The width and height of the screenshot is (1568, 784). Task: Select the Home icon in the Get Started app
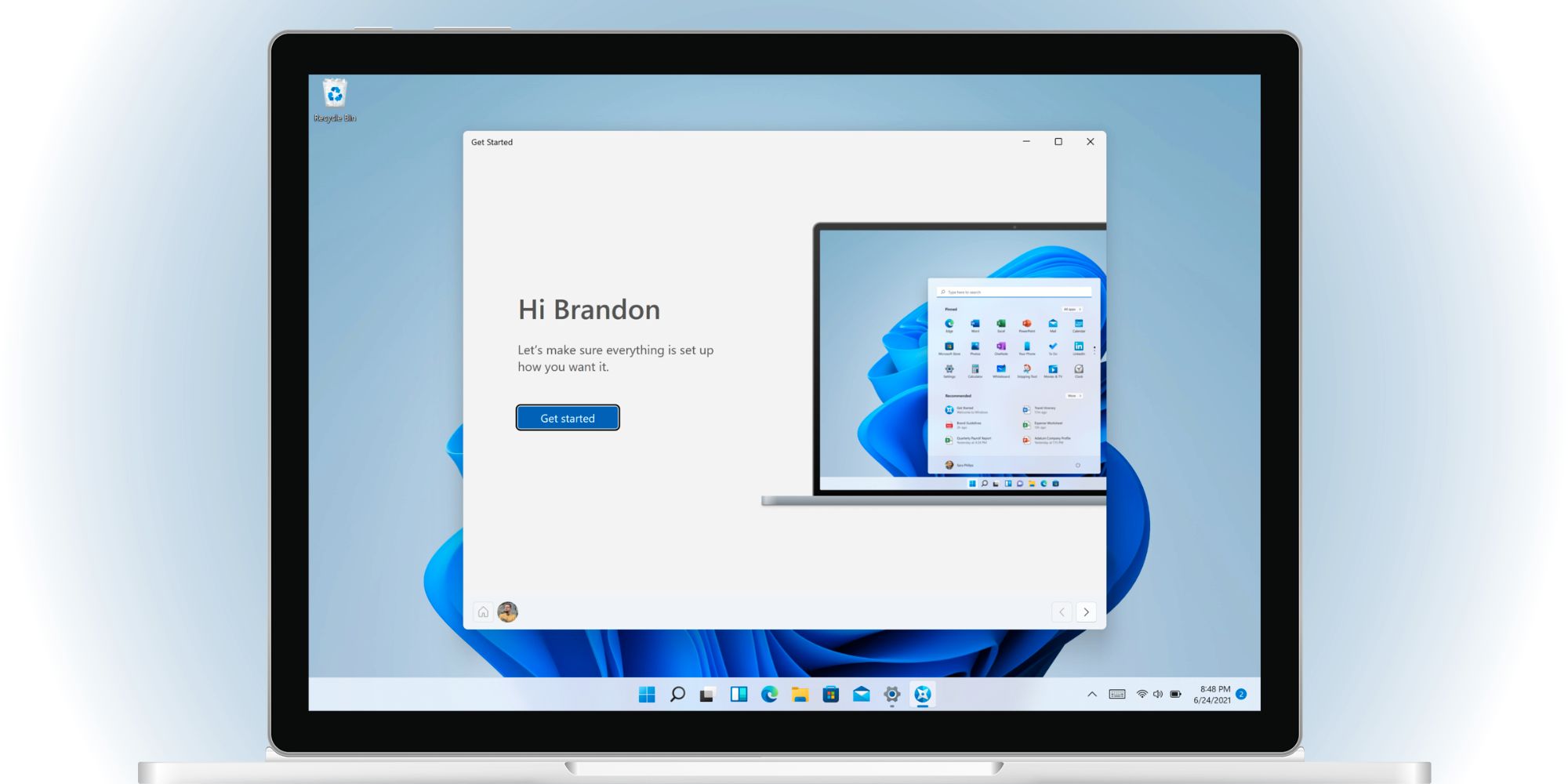coord(483,612)
